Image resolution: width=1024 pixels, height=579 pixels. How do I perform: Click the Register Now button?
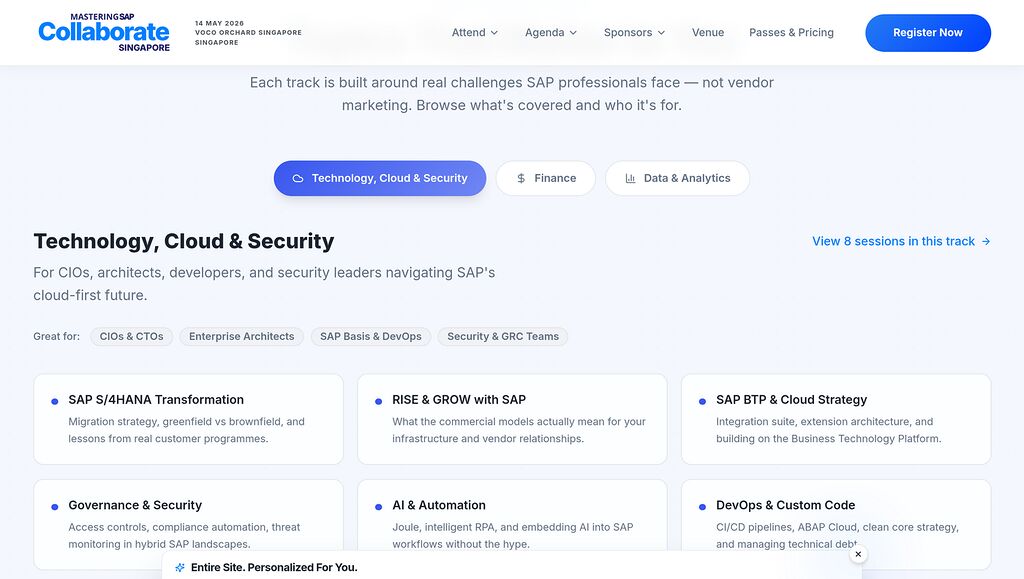(x=928, y=33)
